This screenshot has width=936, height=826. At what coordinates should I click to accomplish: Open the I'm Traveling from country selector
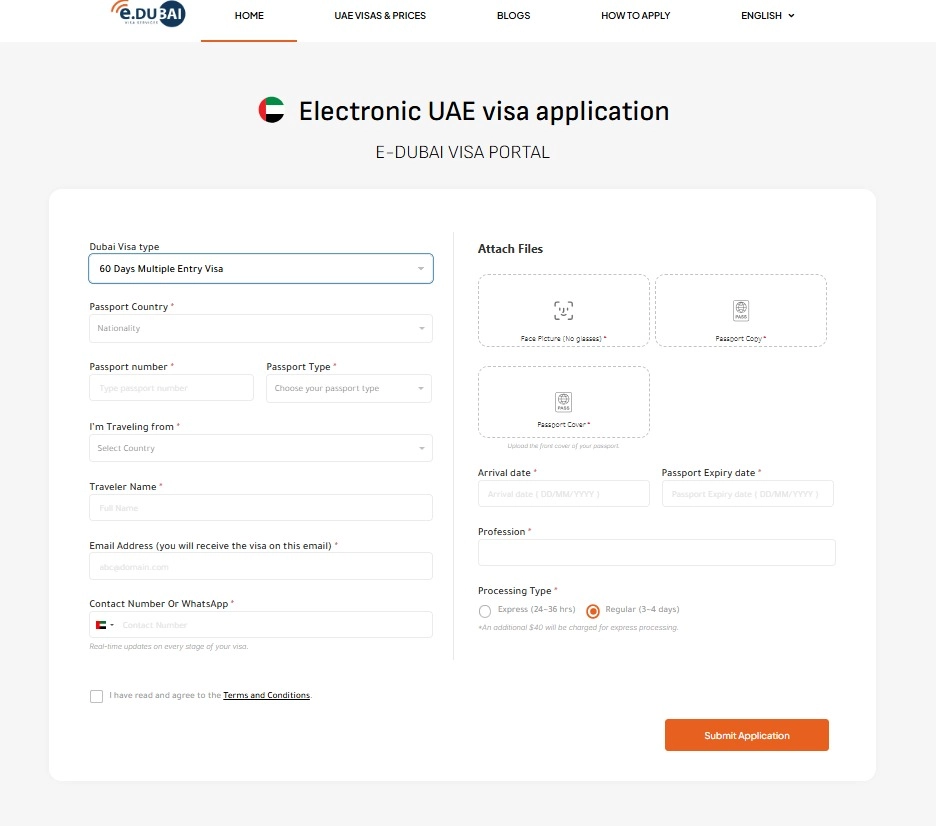click(x=260, y=448)
